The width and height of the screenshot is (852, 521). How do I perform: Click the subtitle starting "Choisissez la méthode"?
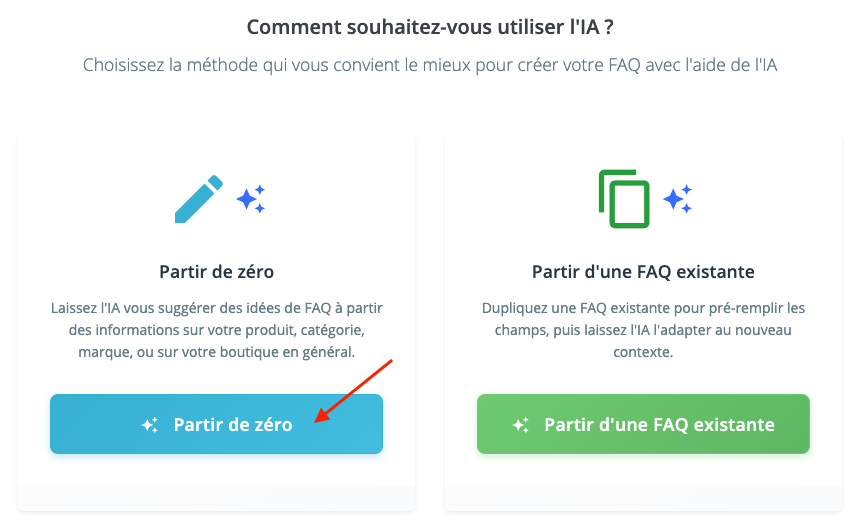[x=430, y=66]
